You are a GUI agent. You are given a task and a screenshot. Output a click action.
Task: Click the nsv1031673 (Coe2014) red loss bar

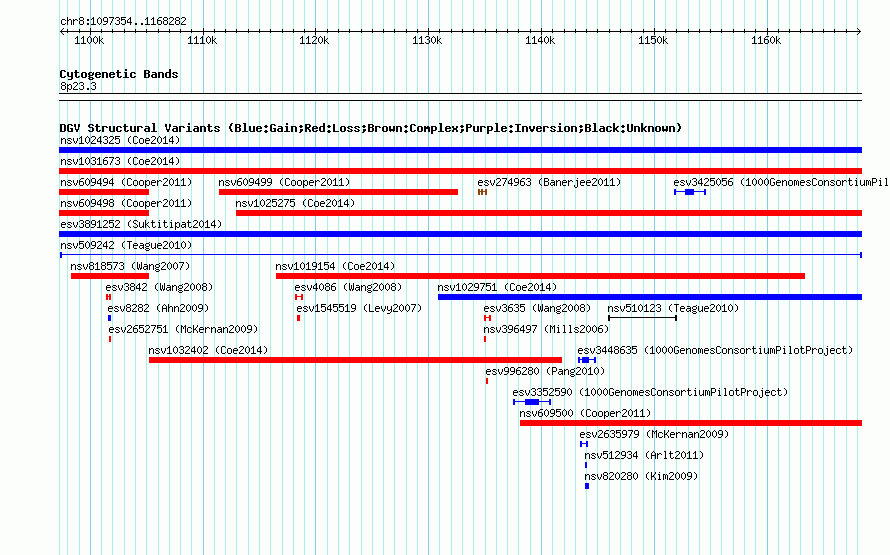click(x=460, y=171)
